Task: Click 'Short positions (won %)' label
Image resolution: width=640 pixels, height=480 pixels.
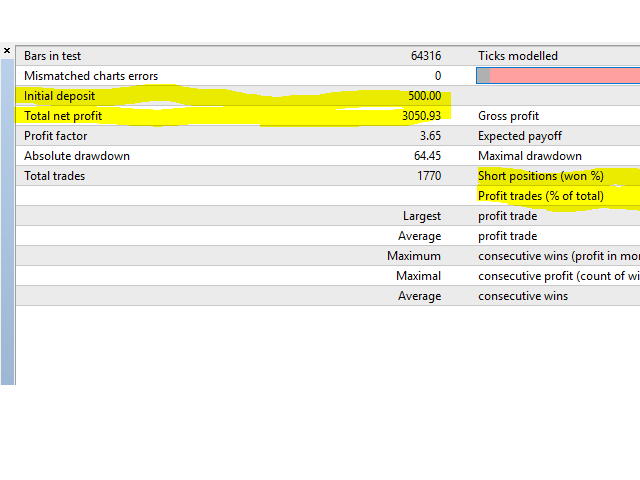Action: pos(541,176)
